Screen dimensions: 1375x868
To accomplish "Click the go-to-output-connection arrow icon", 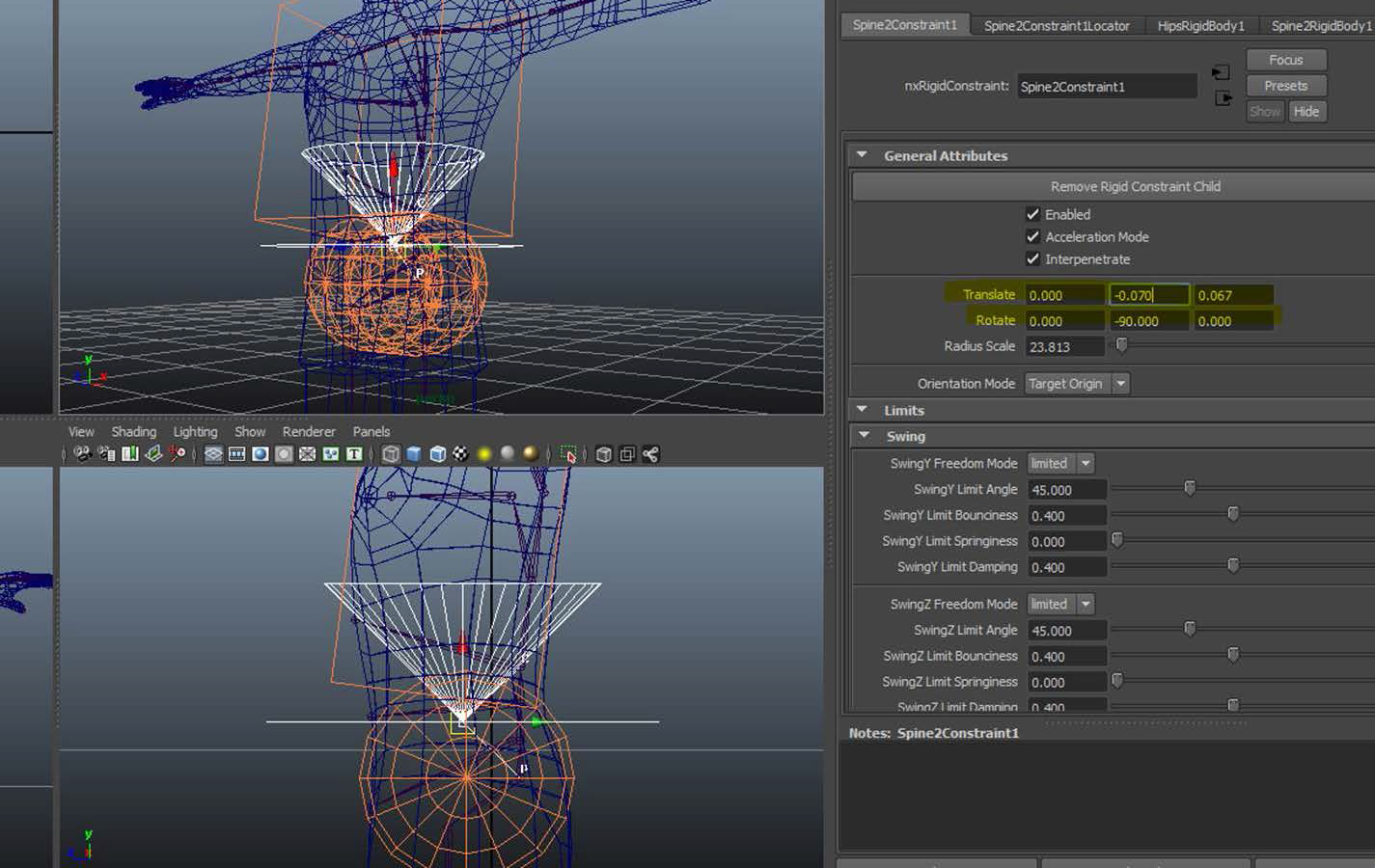I will pyautogui.click(x=1223, y=98).
